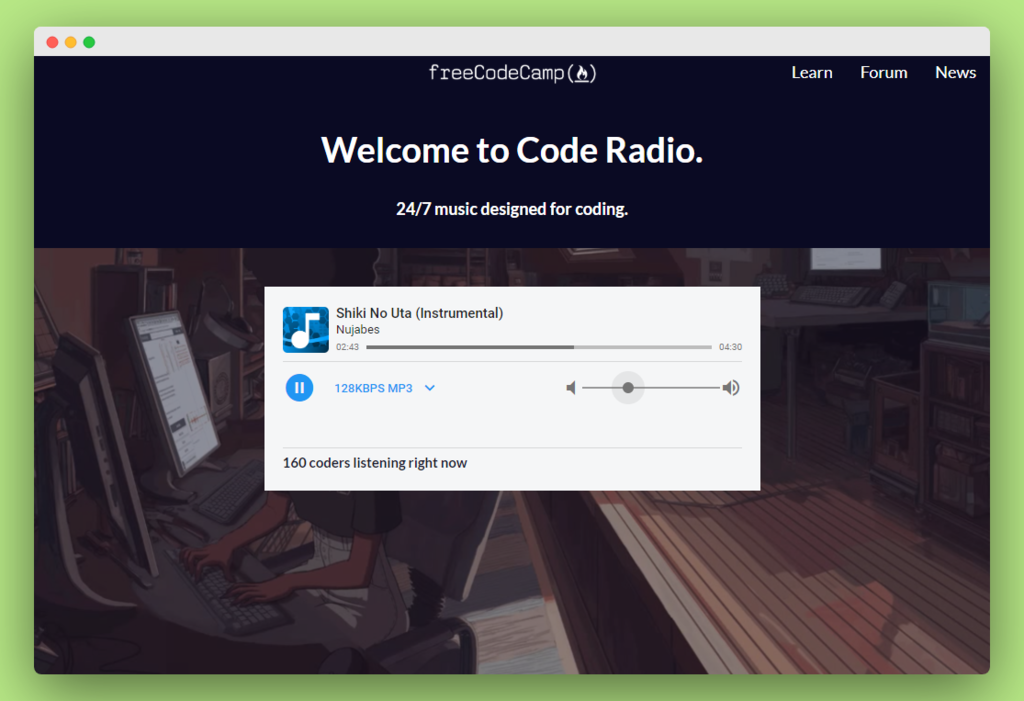Screen dimensions: 1024x701
Task: Click the artist name Nujabes
Action: (x=358, y=329)
